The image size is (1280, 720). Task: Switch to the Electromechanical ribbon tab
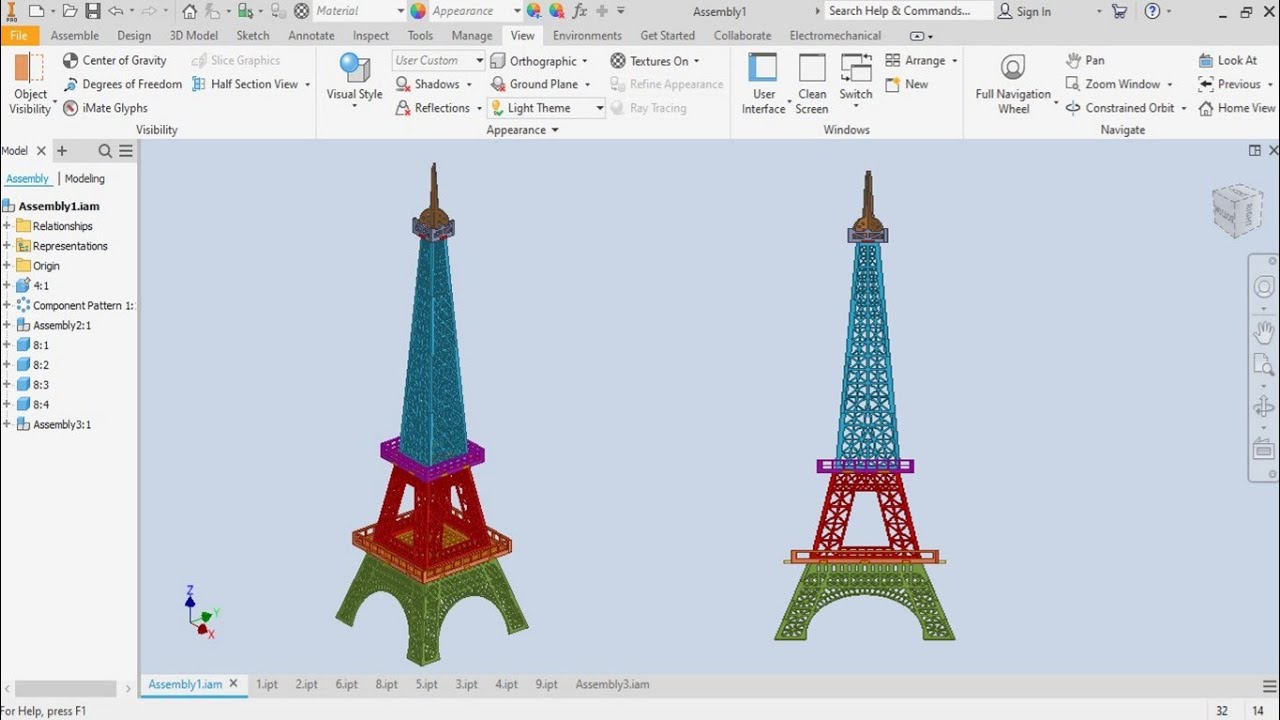click(x=835, y=35)
